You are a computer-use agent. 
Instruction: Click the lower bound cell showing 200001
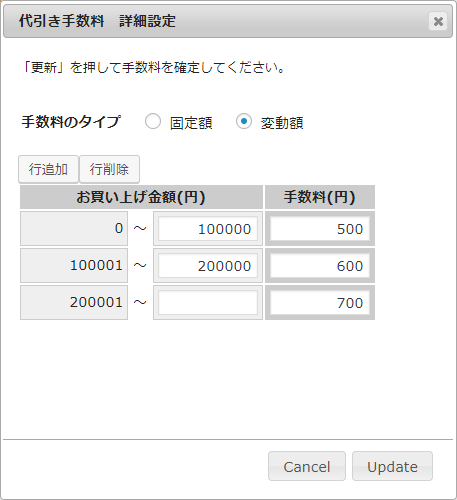74,303
